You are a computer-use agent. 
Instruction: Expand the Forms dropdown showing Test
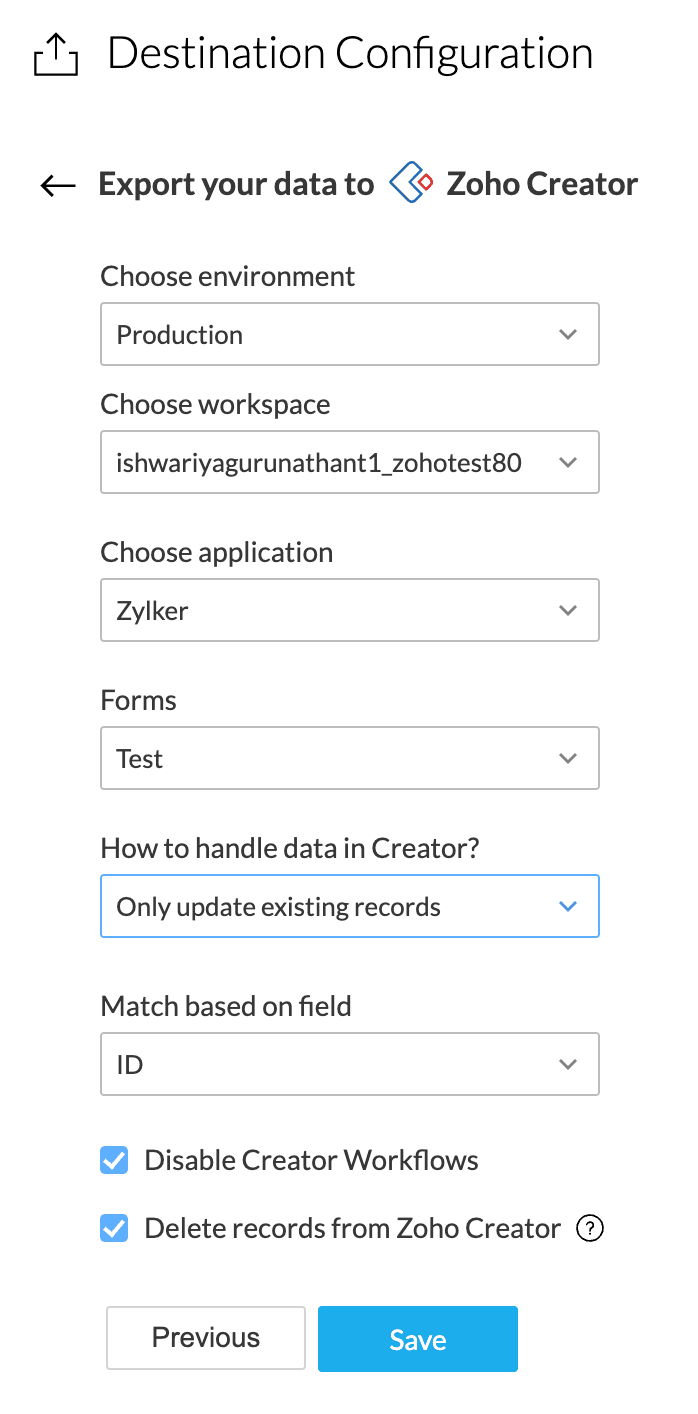349,758
